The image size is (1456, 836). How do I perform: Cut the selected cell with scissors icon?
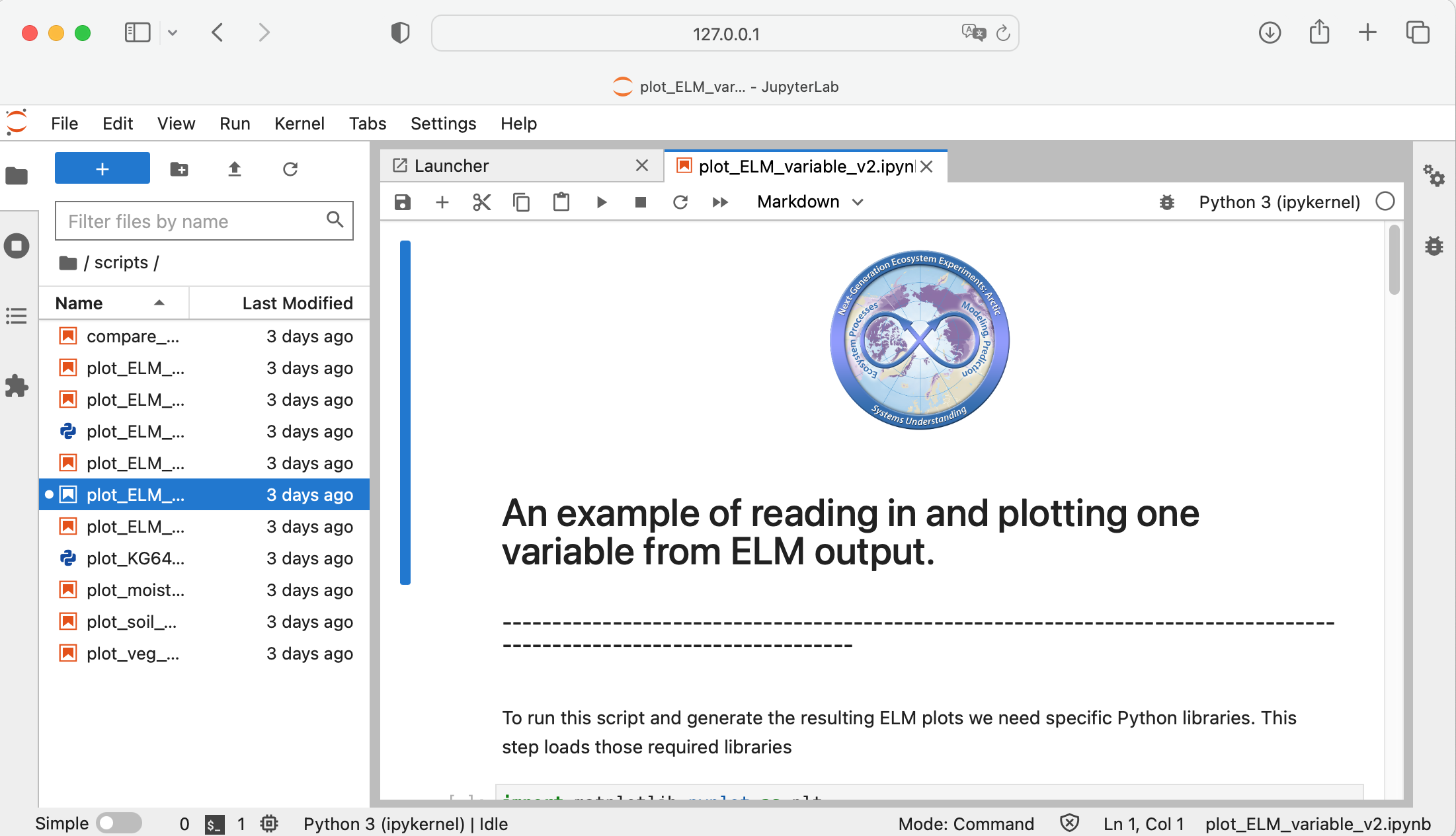pyautogui.click(x=482, y=202)
